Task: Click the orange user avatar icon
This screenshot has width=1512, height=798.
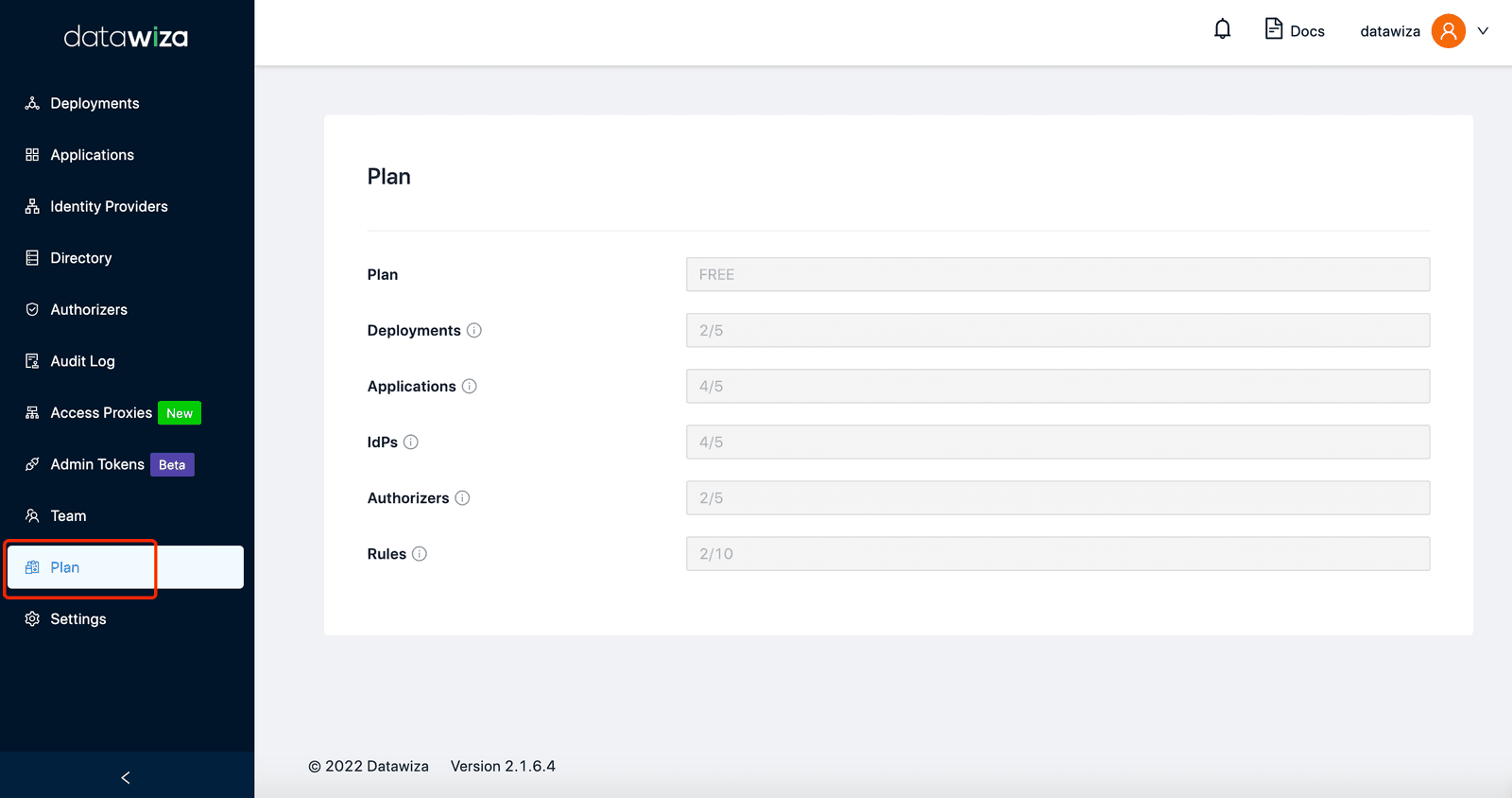Action: 1448,30
